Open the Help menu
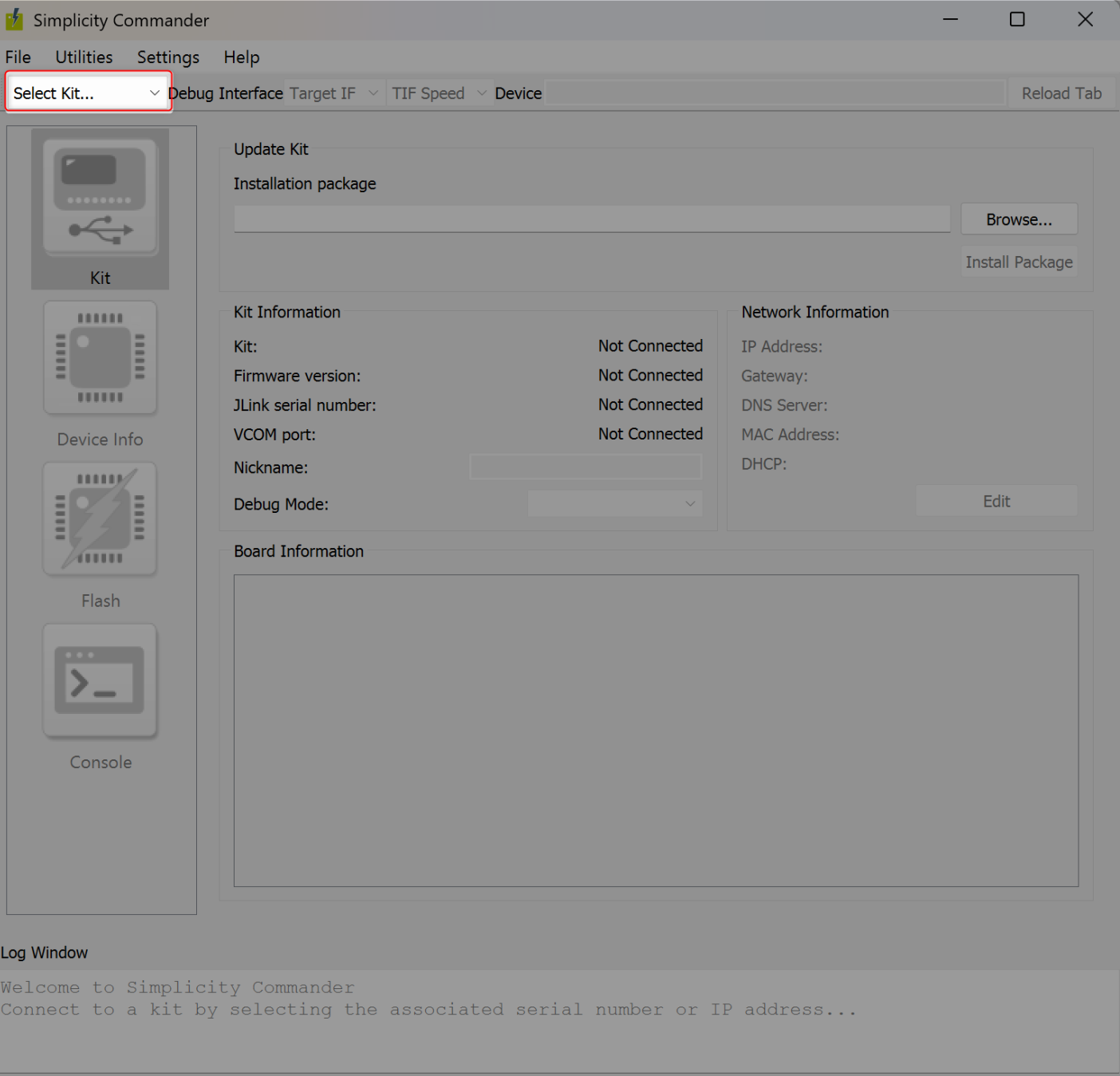This screenshot has height=1076, width=1120. click(x=241, y=57)
